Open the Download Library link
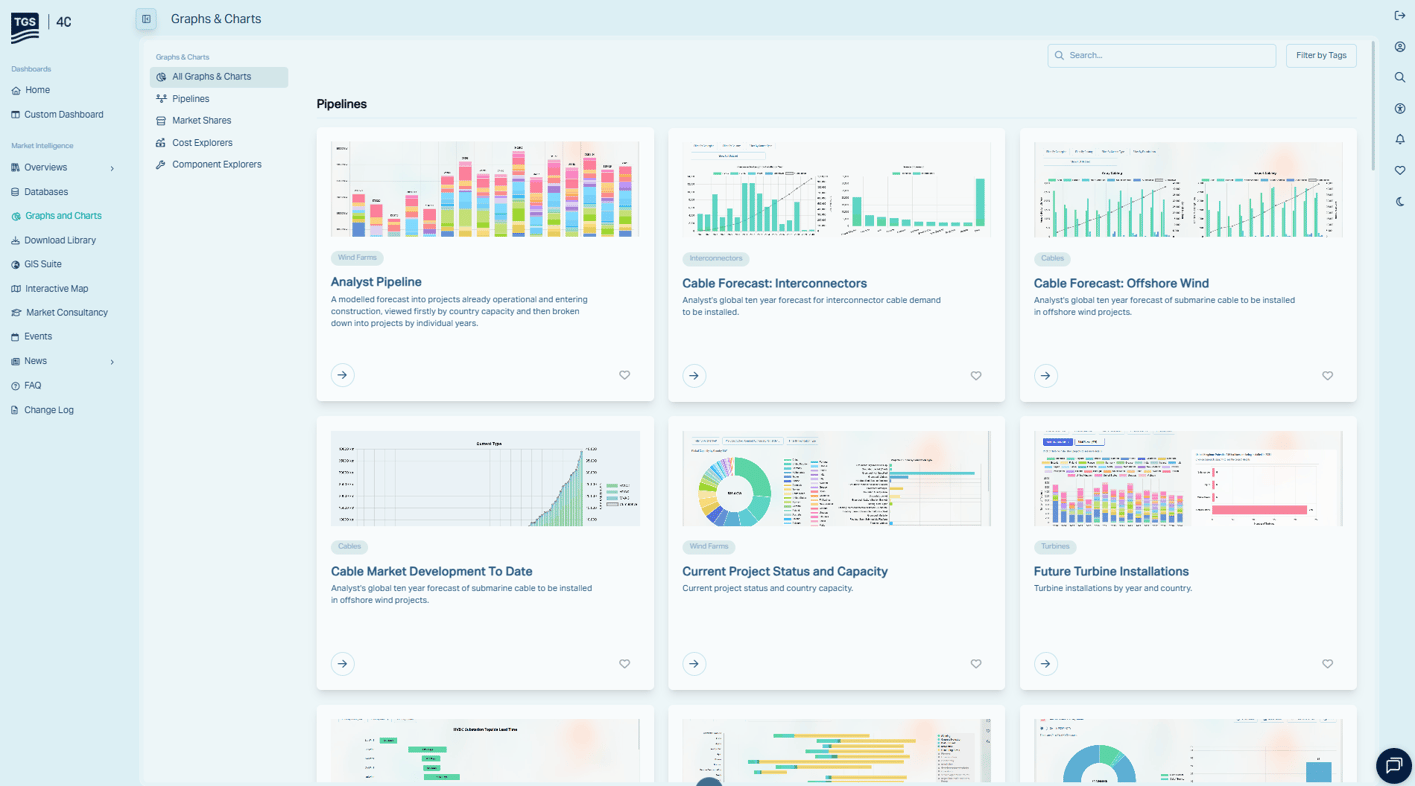This screenshot has height=786, width=1415. point(60,240)
